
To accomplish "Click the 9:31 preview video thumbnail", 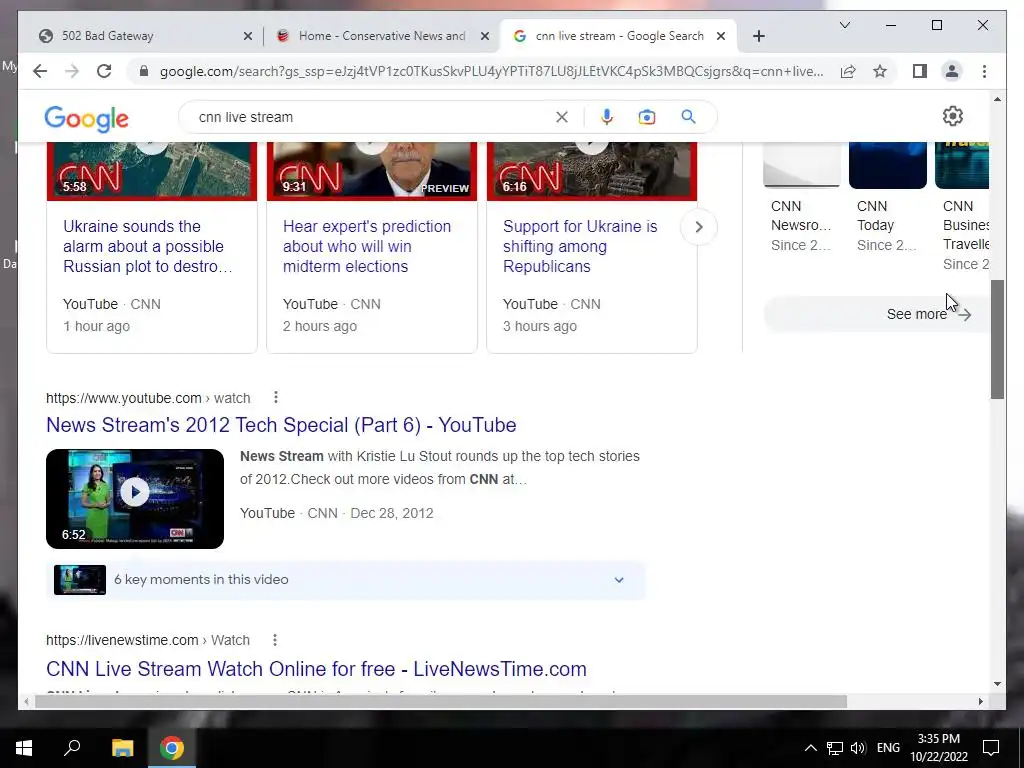I will click(372, 171).
